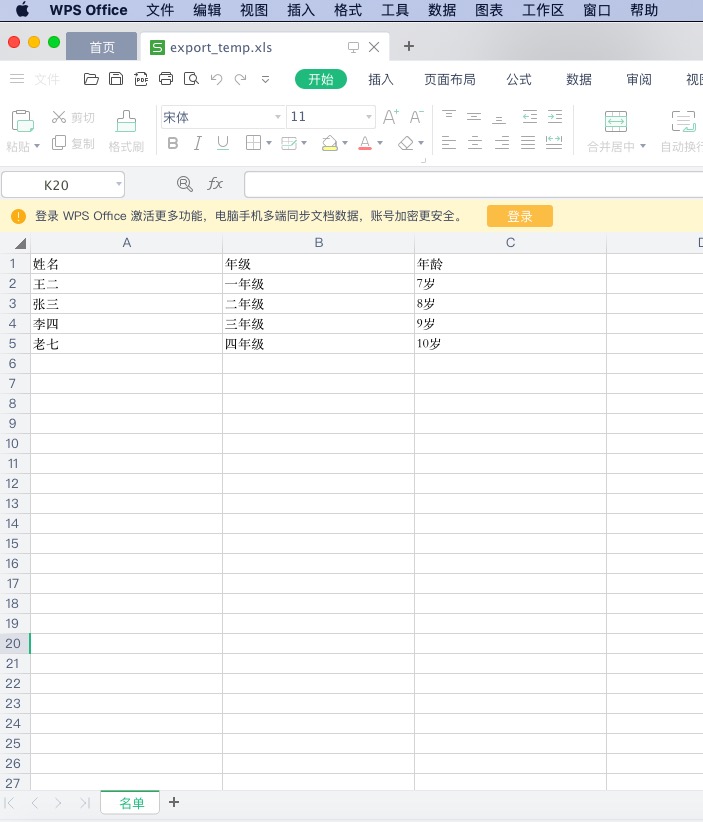
Task: Center text horizontally
Action: [x=475, y=143]
